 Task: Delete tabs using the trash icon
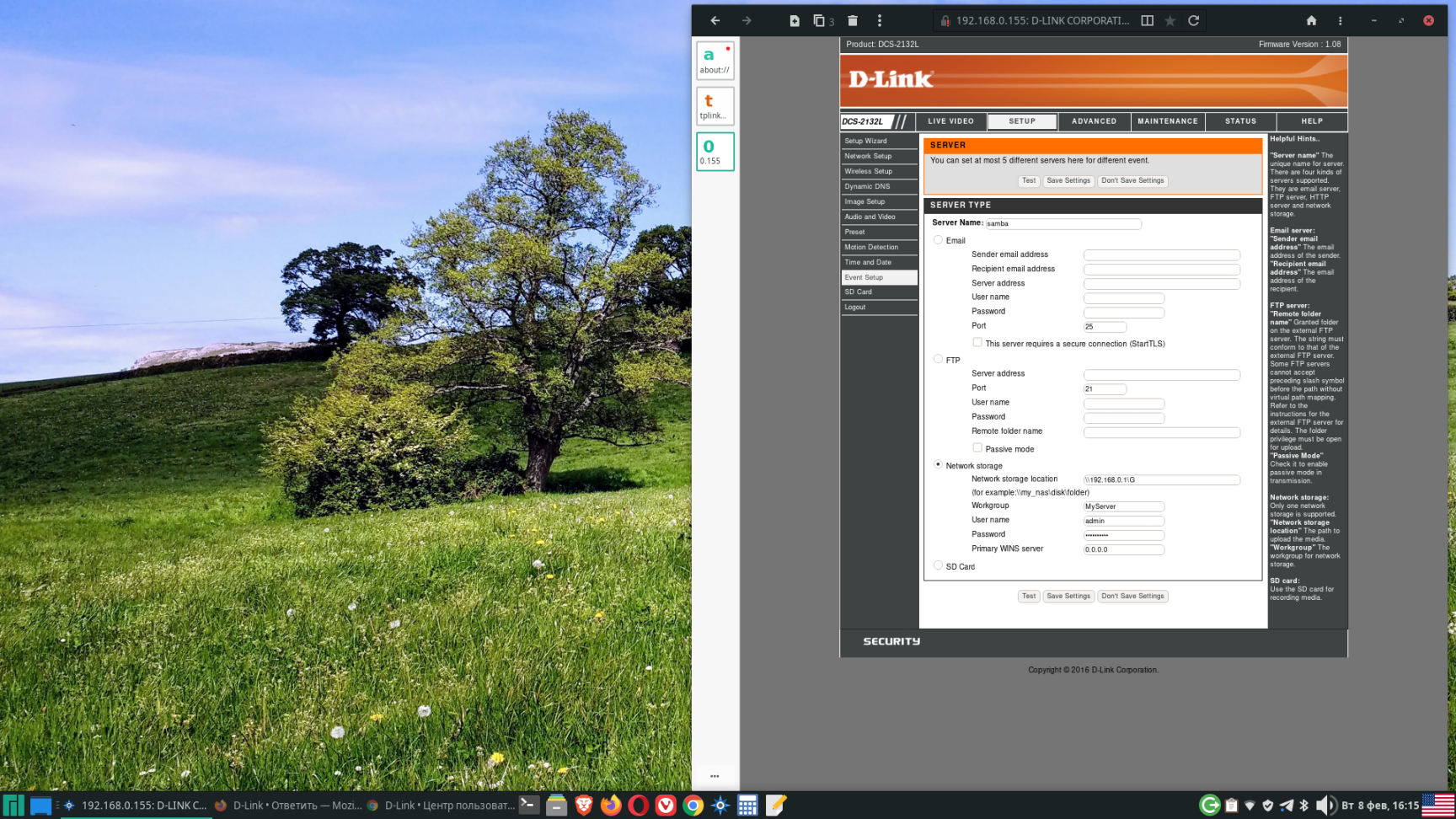click(x=853, y=21)
